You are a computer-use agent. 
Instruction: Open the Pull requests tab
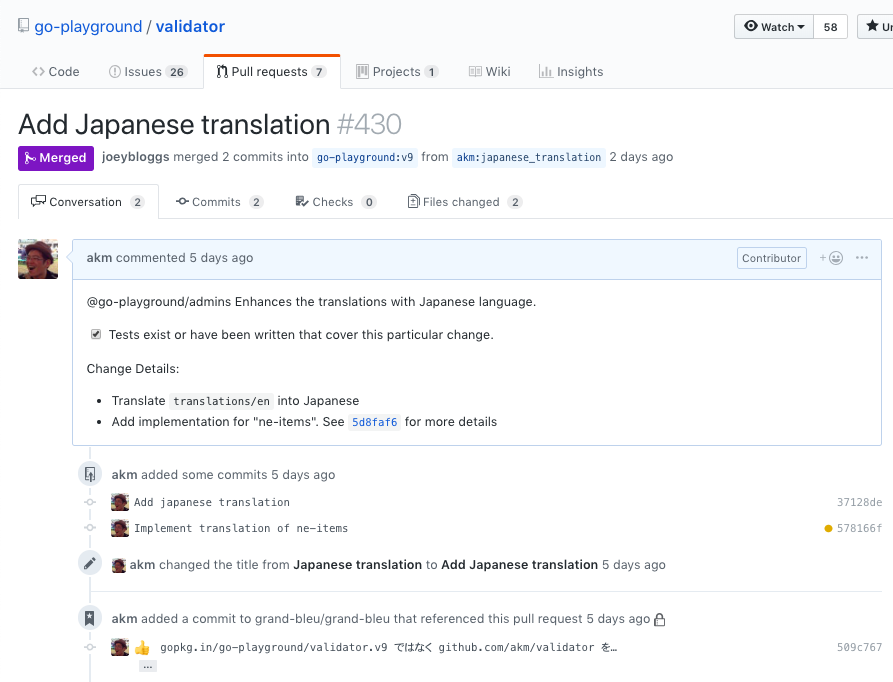[x=272, y=72]
